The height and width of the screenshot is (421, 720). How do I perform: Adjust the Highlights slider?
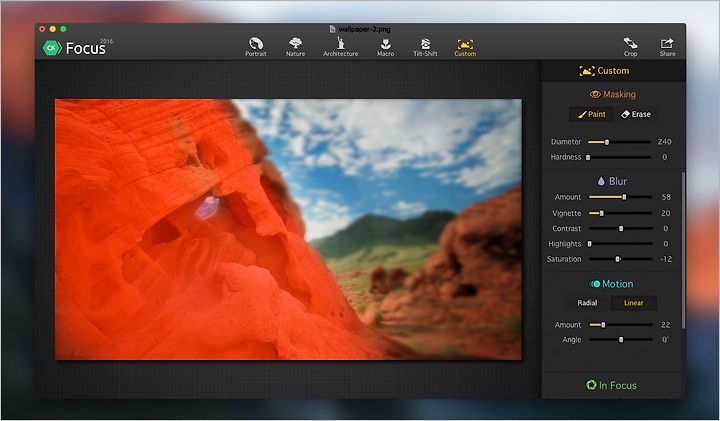[x=620, y=244]
